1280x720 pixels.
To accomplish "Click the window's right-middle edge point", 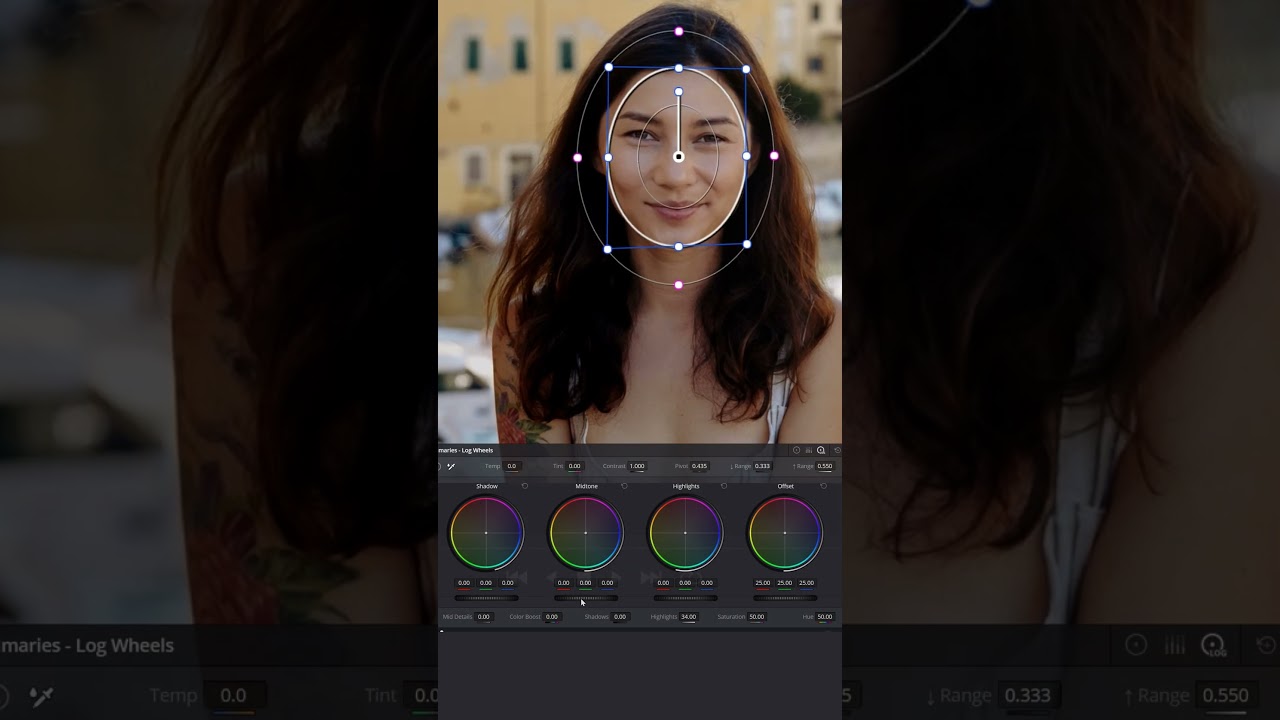I will (747, 156).
